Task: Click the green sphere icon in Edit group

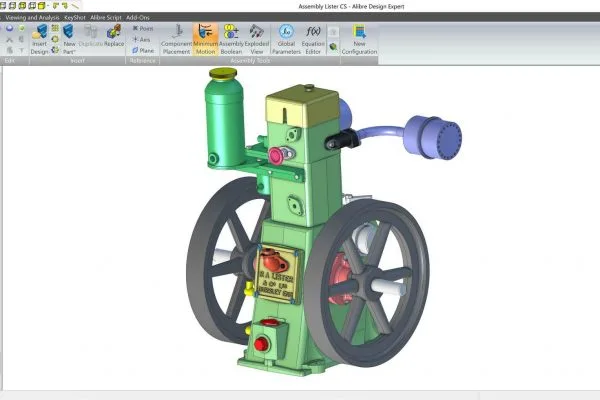Action: point(21,28)
